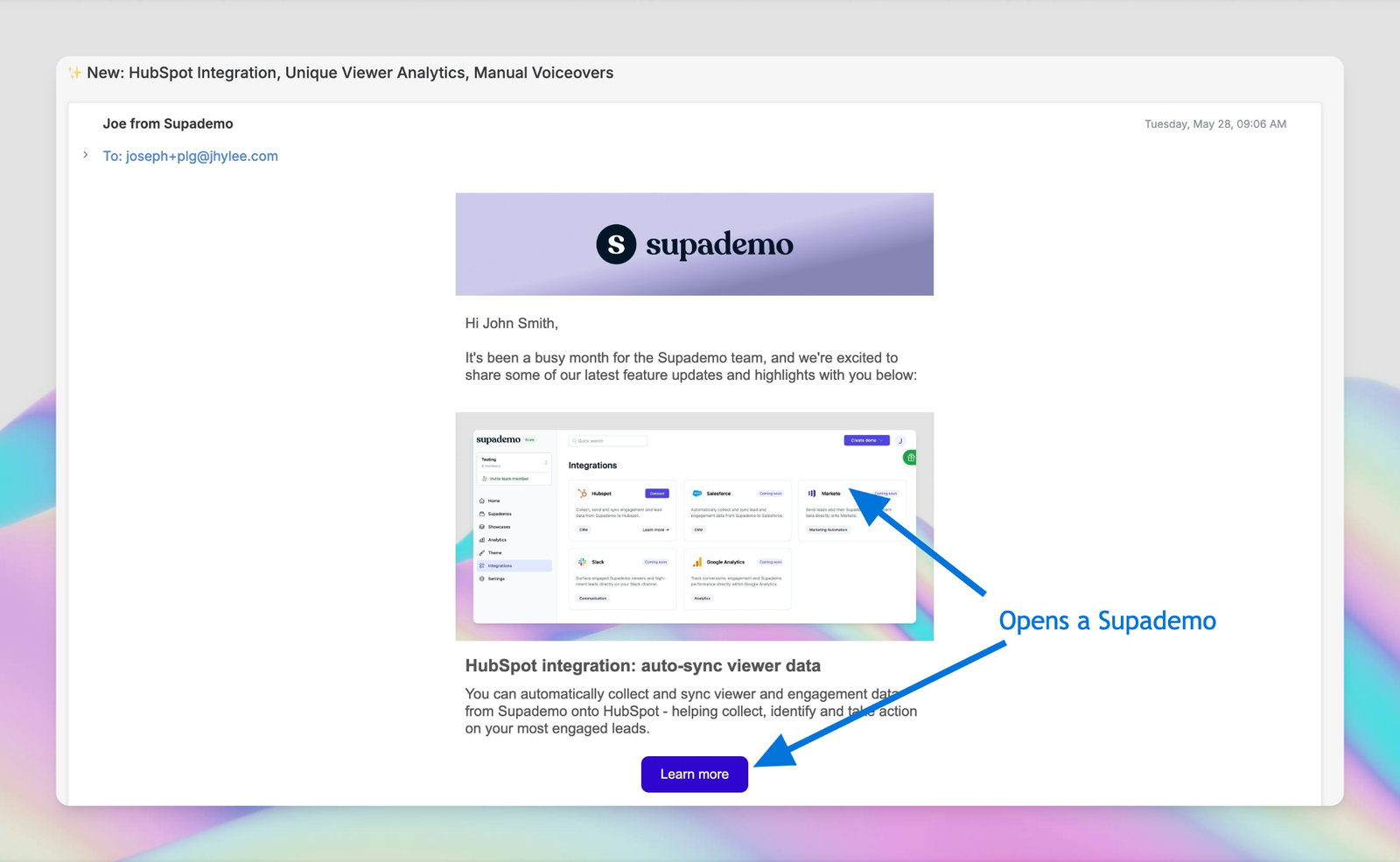Screen dimensions: 1400x862
Task: Click the To: joseph+plg@jhylee.com address
Action: 190,156
